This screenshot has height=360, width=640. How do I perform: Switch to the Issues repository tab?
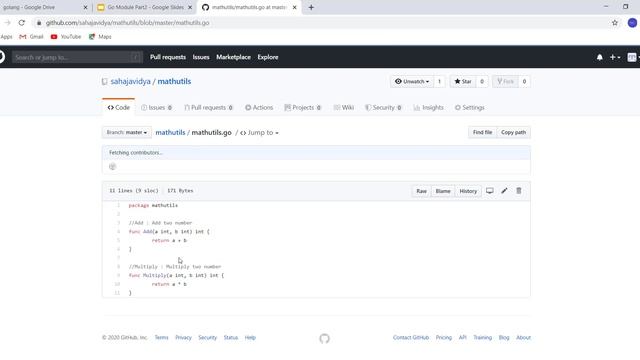156,108
